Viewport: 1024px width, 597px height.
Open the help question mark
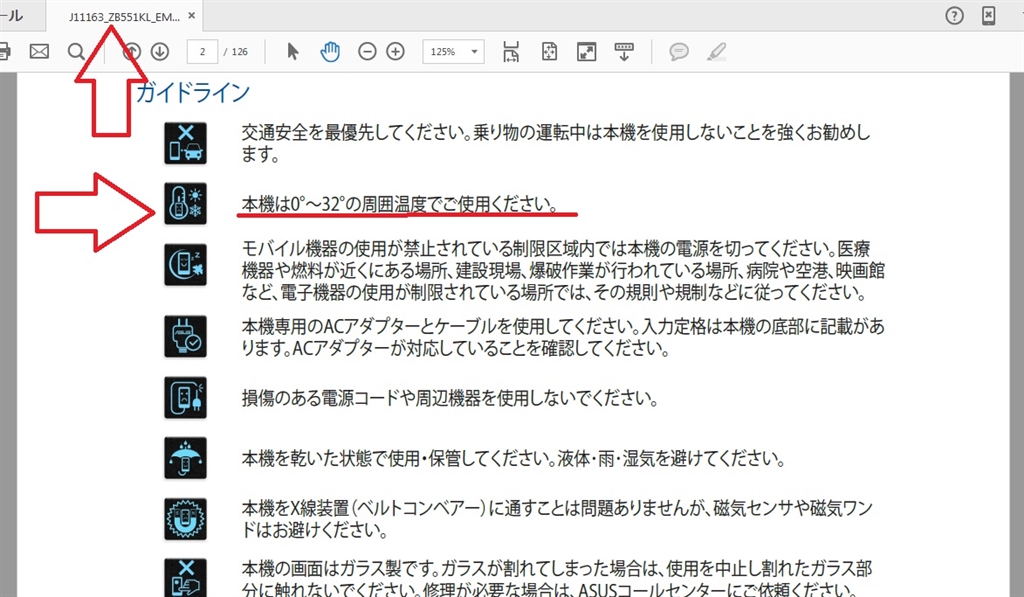click(x=954, y=16)
